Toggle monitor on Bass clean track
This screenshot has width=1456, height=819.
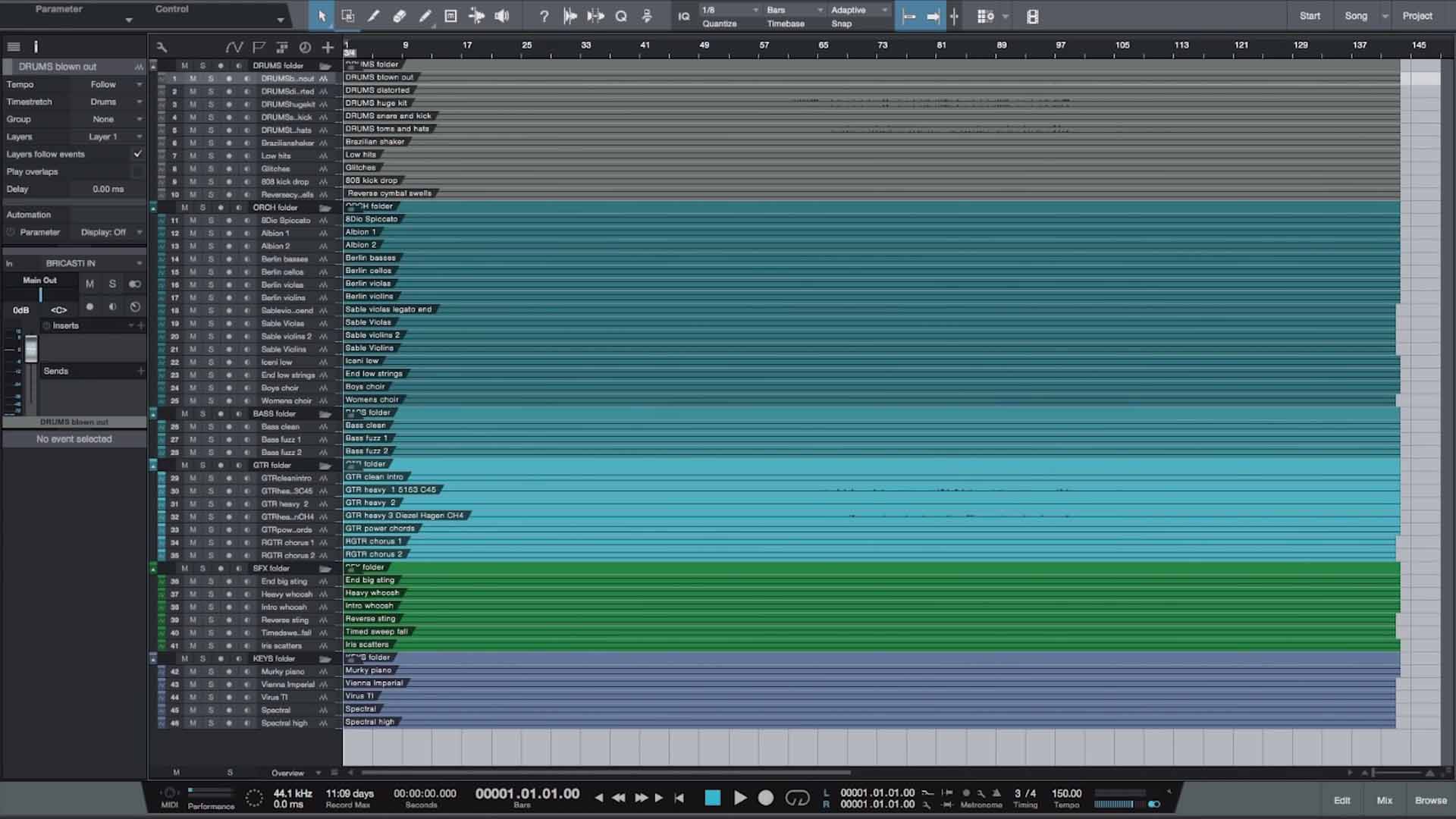247,427
